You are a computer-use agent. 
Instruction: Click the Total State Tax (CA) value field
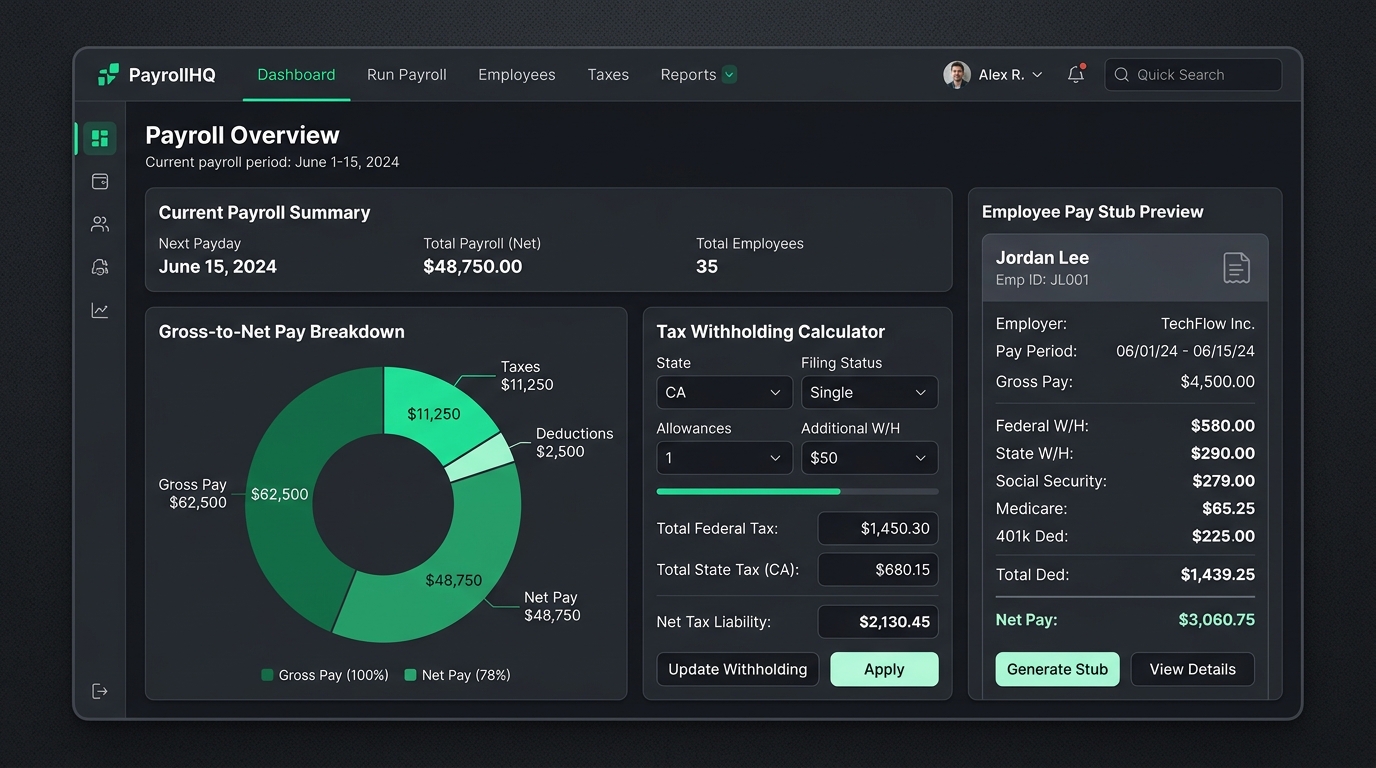pos(878,570)
